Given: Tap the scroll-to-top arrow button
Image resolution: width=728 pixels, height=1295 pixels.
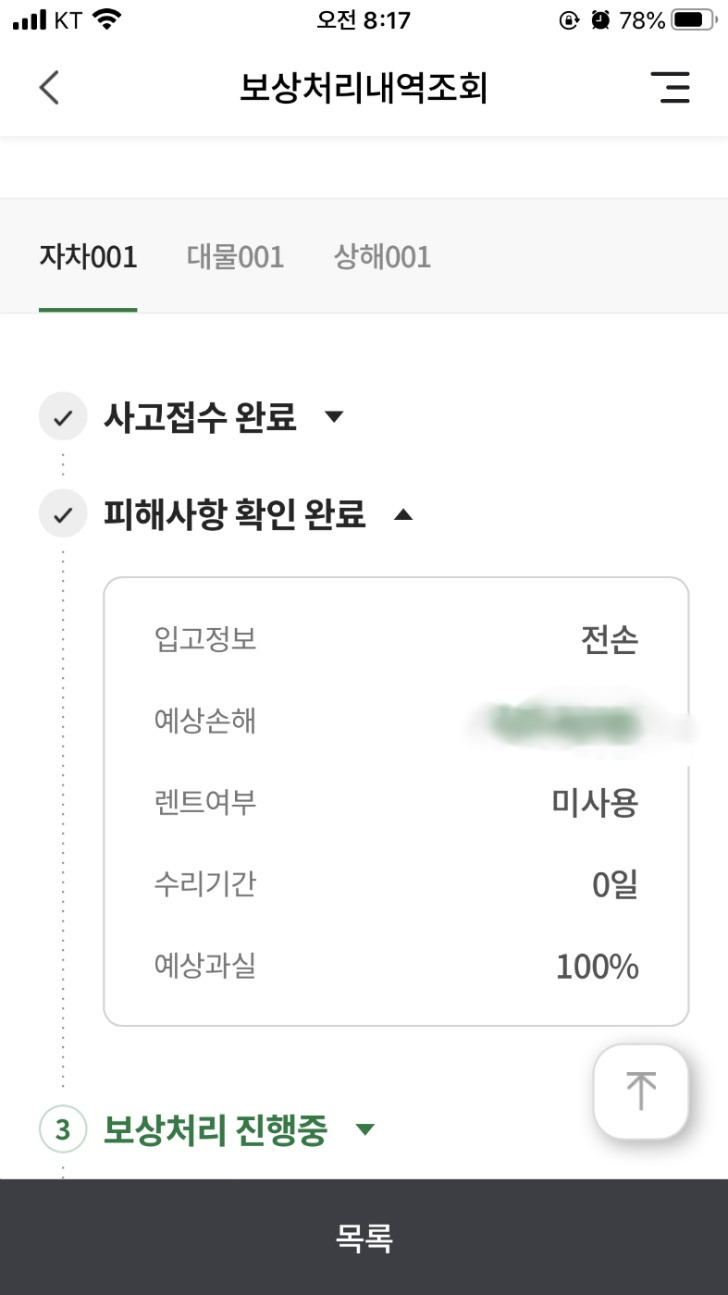Looking at the screenshot, I should click(641, 1091).
